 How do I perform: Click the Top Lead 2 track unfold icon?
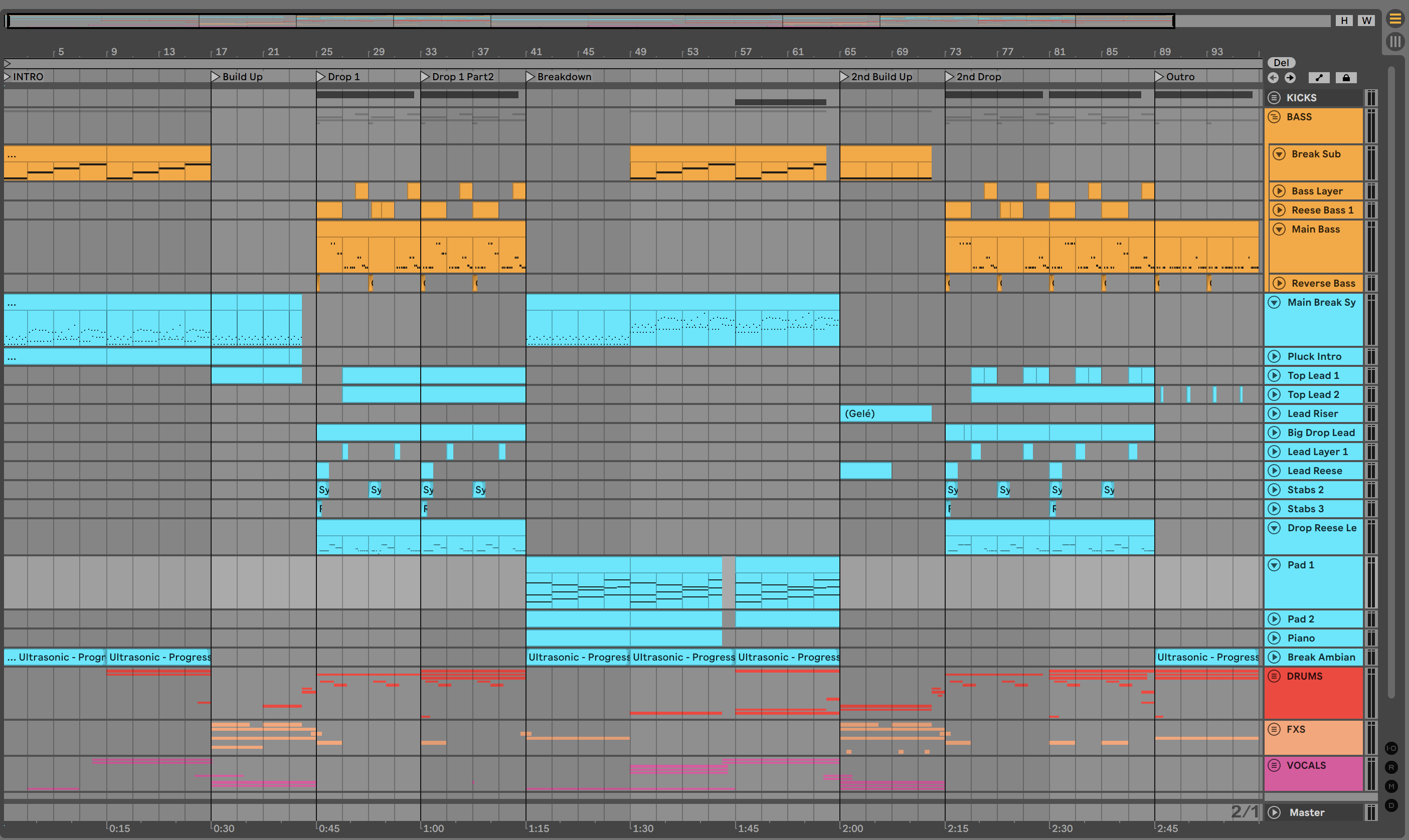click(x=1274, y=394)
